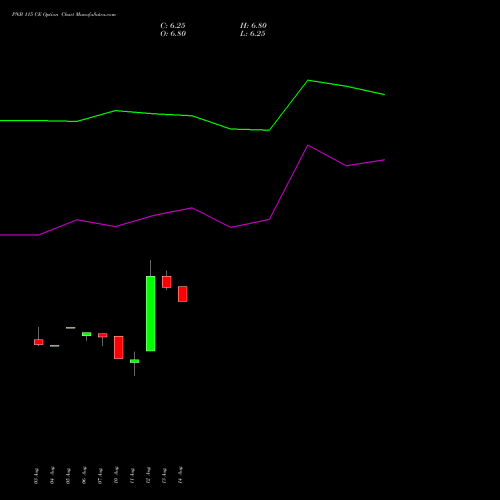Screen dimensions: 500x500
Task: Click the open value O: 6.80
Action: click(173, 34)
